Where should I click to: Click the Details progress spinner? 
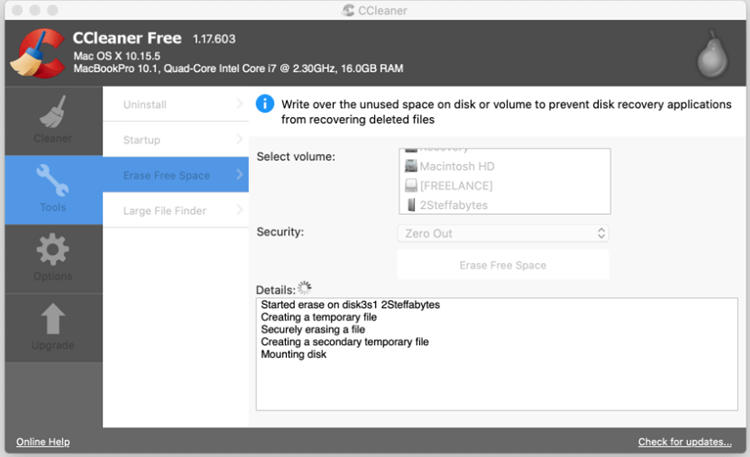point(304,288)
